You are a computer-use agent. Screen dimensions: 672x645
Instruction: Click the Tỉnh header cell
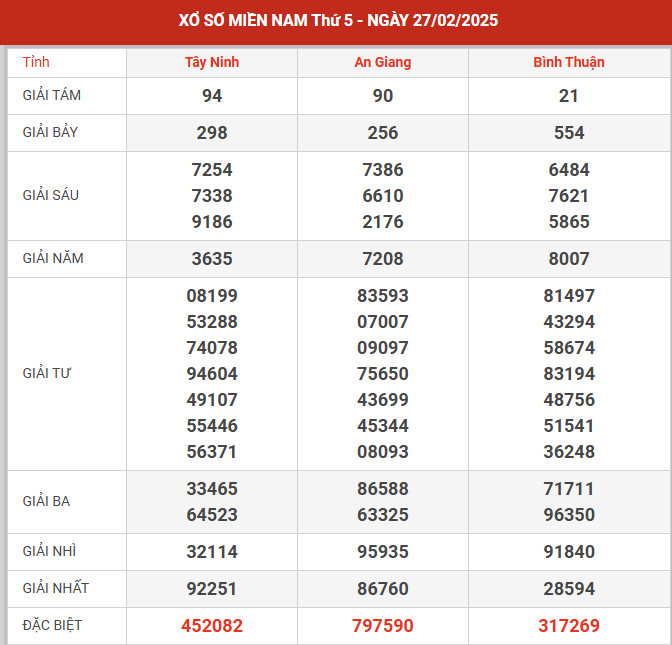36,62
